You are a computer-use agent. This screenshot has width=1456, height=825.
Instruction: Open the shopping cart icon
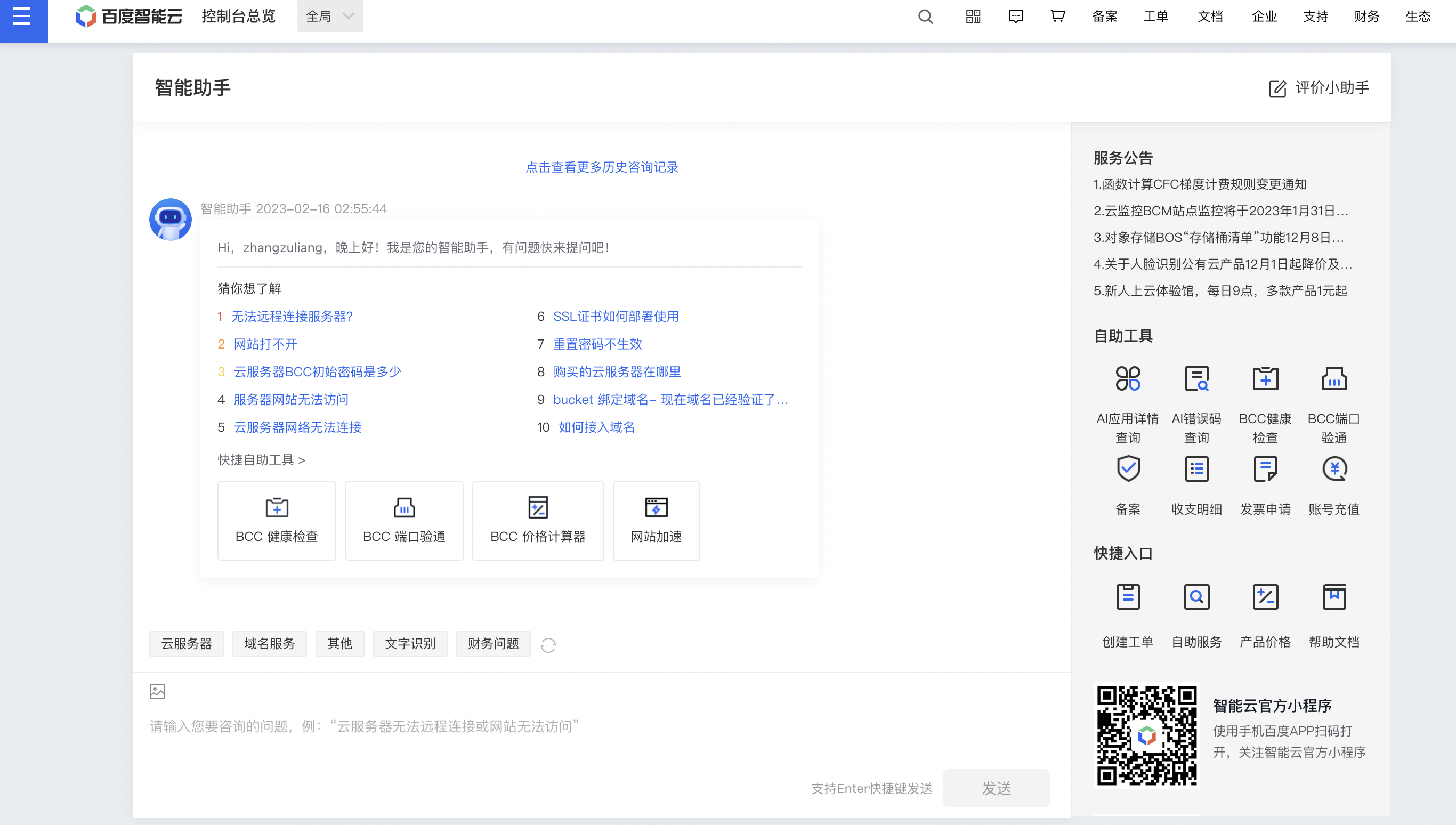pos(1057,17)
